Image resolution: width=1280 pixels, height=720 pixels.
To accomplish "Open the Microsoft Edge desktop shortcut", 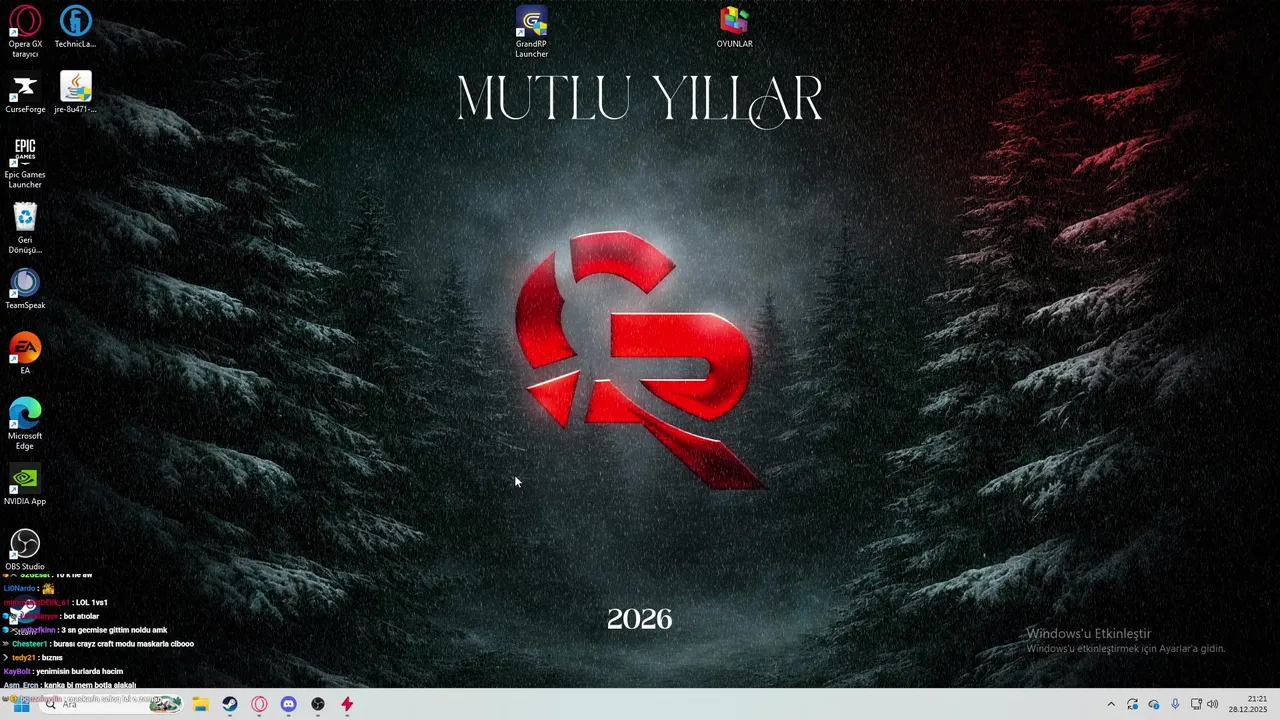I will point(25,424).
